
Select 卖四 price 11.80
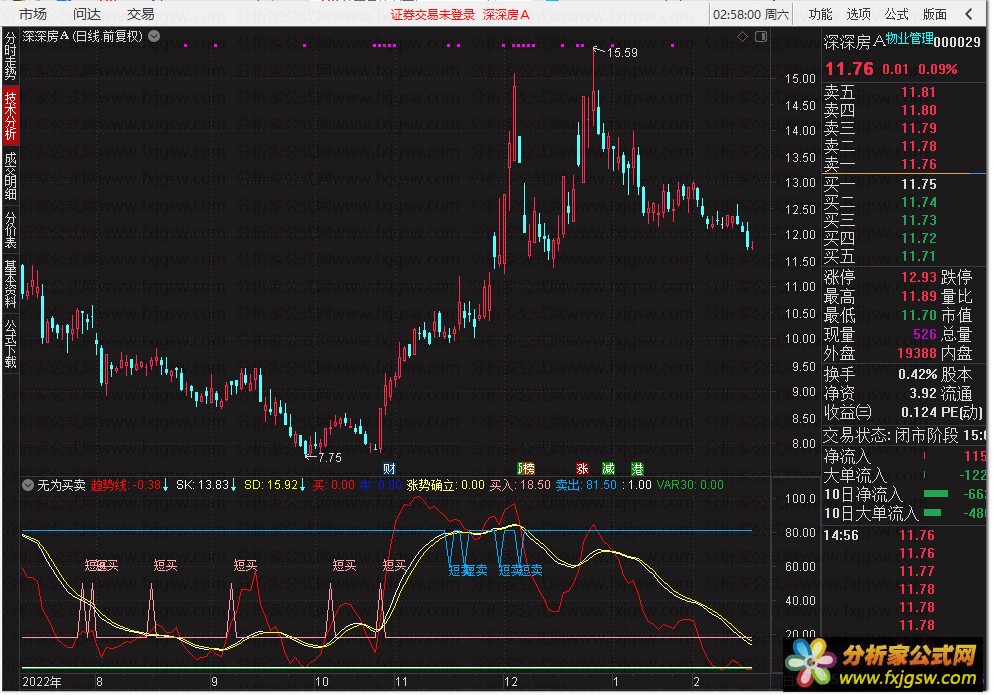click(918, 110)
